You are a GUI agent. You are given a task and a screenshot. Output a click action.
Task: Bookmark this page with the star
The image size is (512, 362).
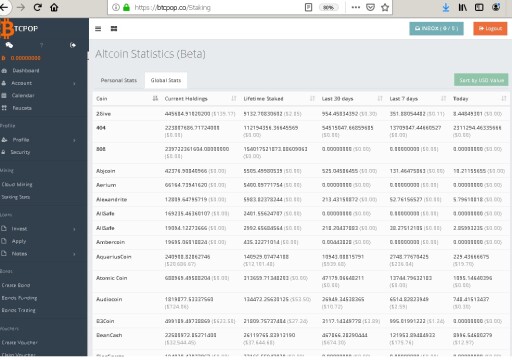pyautogui.click(x=385, y=7)
